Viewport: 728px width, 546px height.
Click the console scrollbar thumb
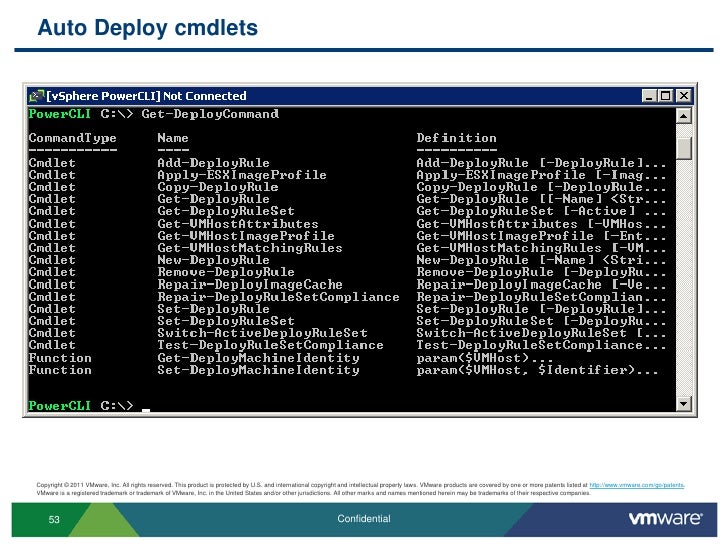point(683,148)
